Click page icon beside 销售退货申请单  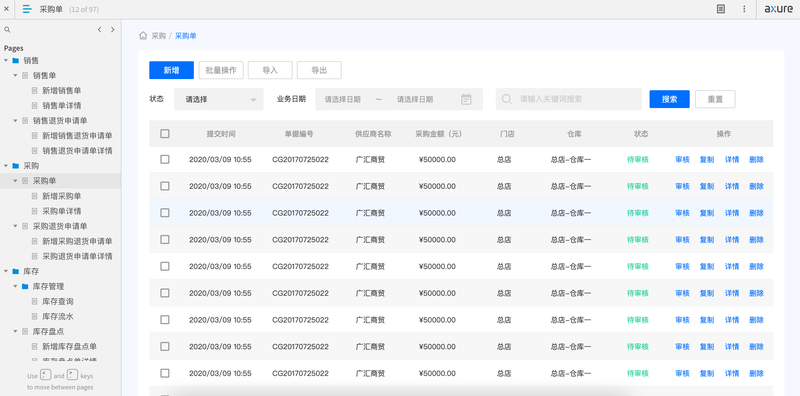(25, 120)
